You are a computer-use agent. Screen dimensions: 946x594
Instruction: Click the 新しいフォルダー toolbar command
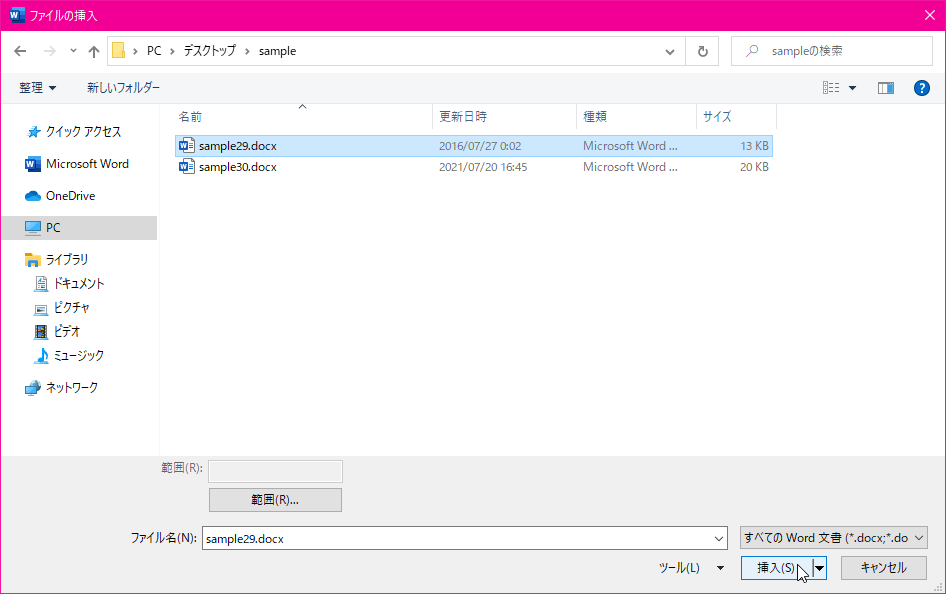125,87
